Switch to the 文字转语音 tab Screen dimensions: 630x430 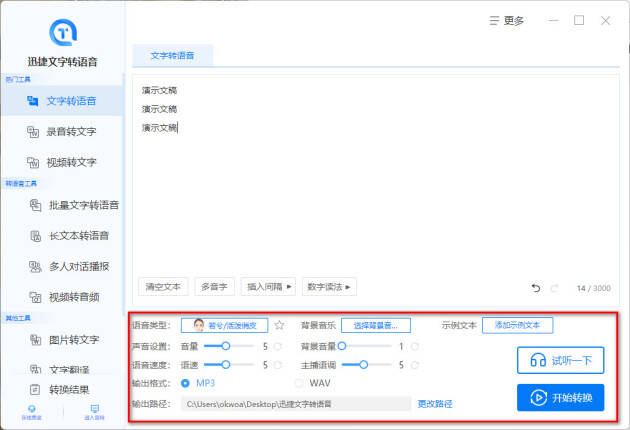(x=173, y=56)
